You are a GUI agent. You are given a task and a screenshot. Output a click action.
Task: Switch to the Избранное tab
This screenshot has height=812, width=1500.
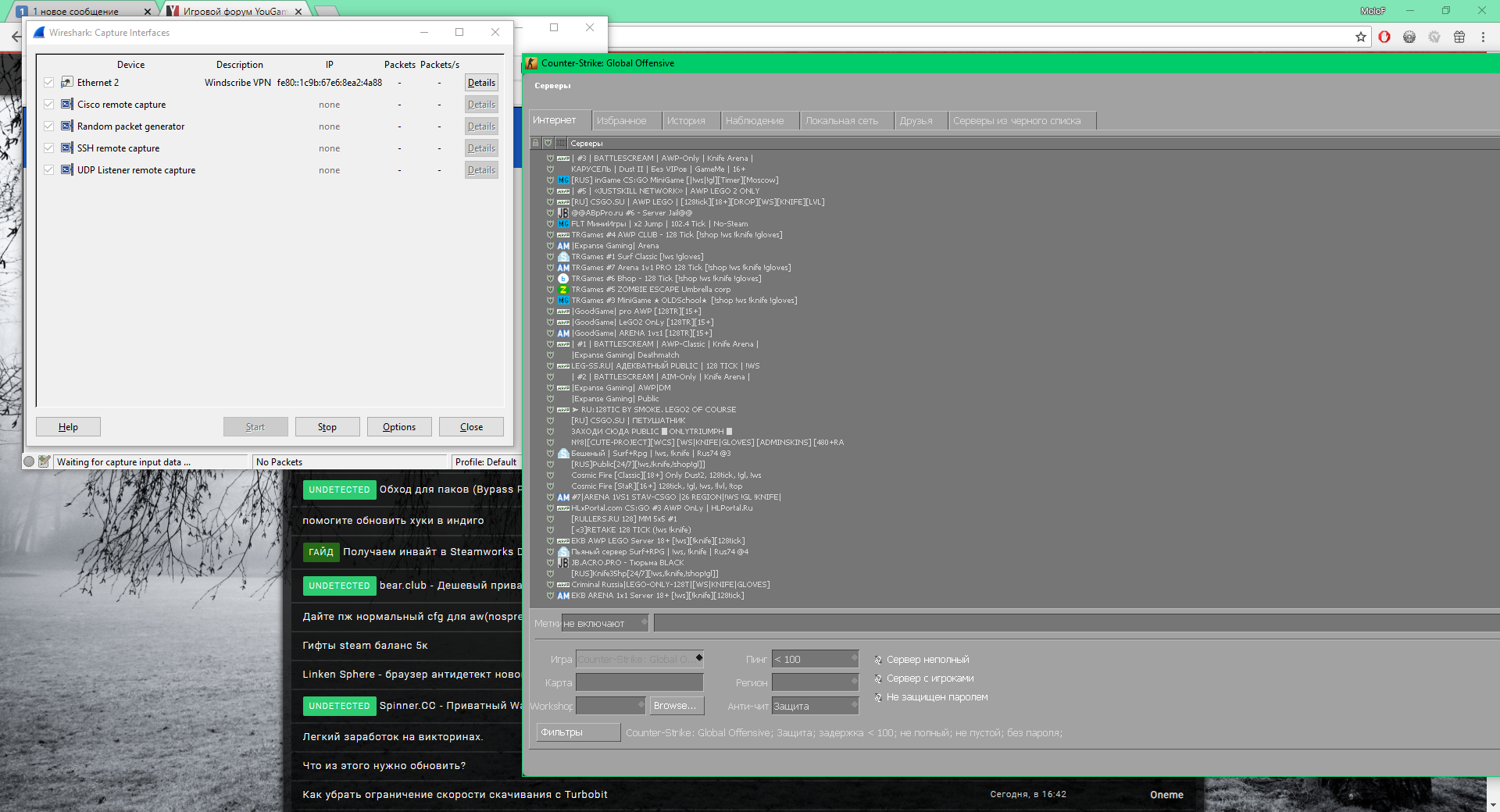coord(622,121)
